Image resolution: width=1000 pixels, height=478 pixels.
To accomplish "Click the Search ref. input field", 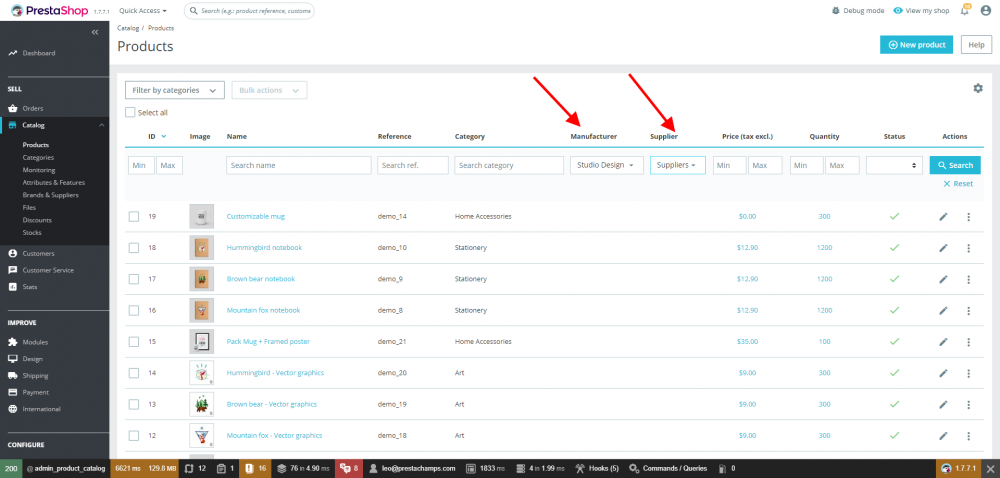I will point(413,165).
